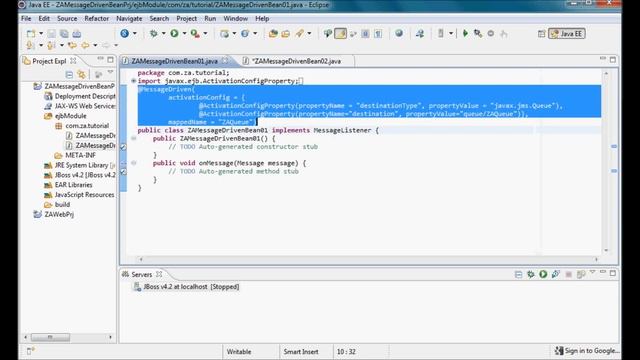Toggle Link with Editor in Project Explorer
640x360 pixels.
[x=82, y=74]
